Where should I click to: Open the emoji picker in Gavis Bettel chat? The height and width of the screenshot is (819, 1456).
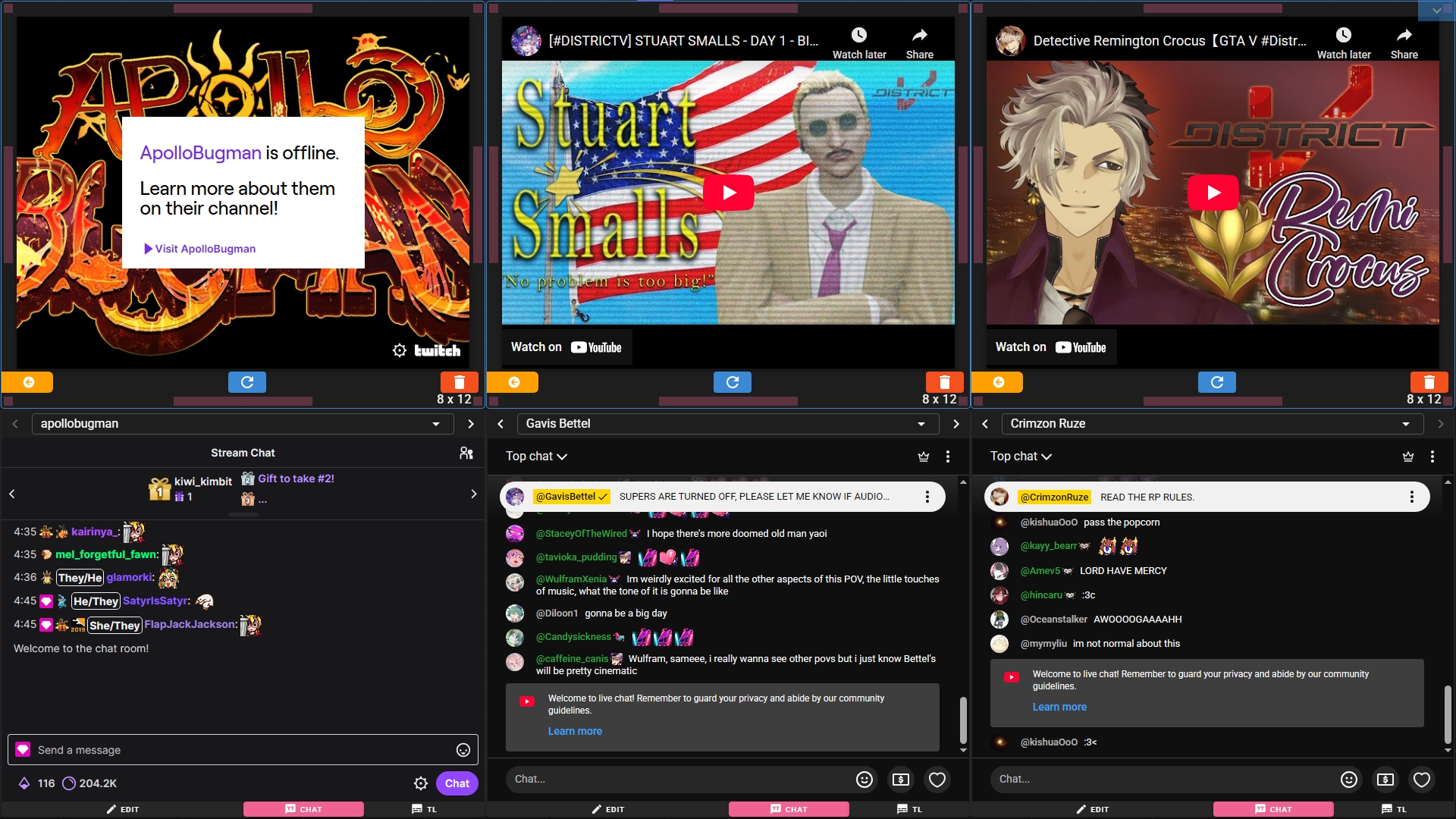864,780
